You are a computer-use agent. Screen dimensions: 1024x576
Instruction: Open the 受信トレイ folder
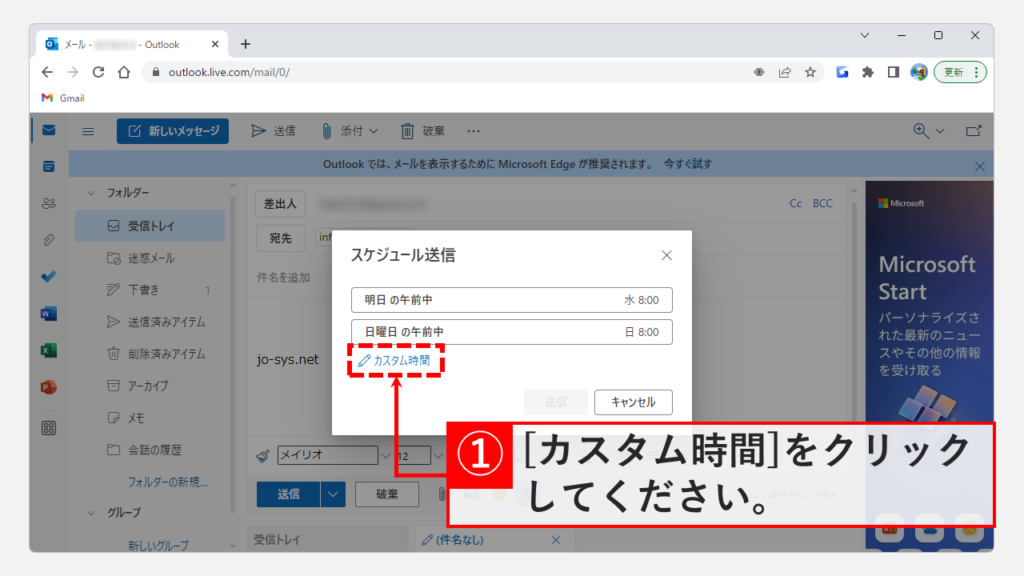point(150,226)
